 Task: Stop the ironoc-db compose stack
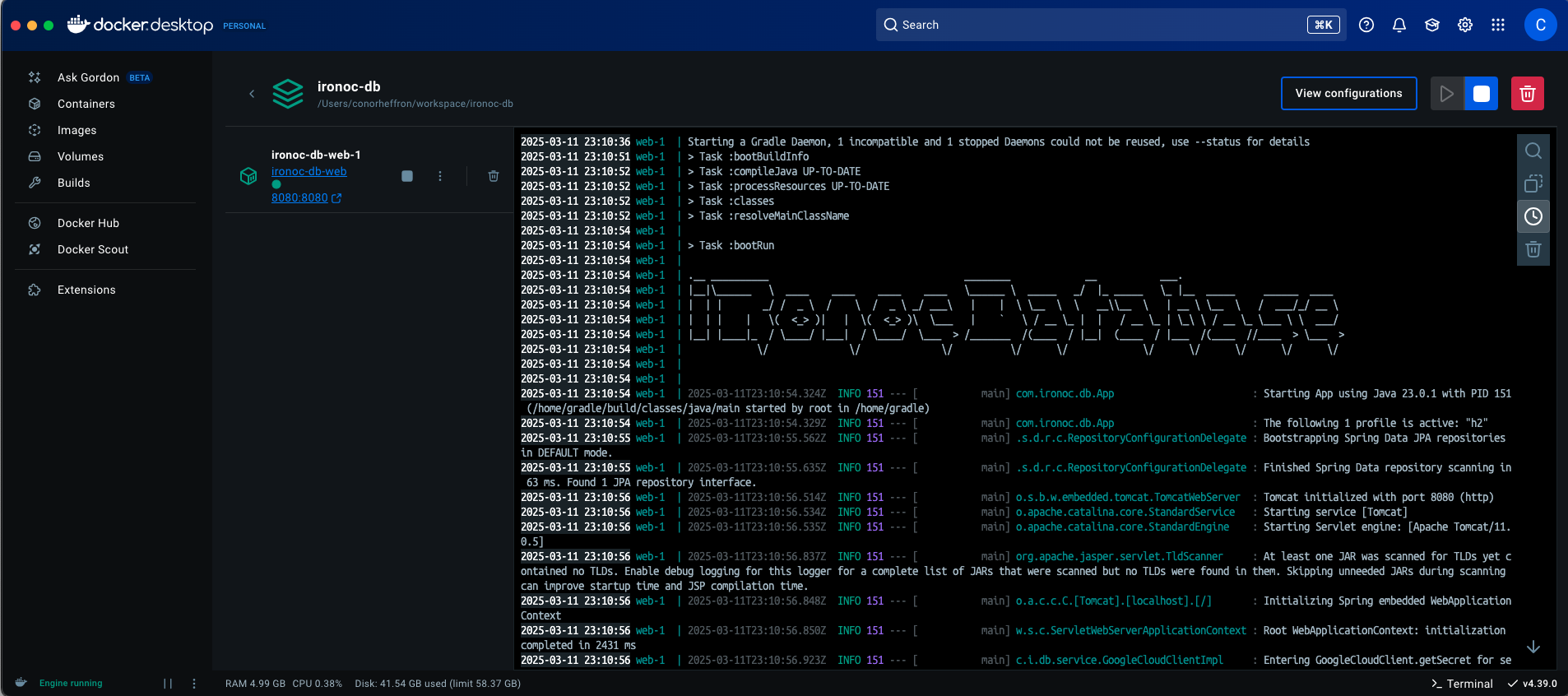1481,94
